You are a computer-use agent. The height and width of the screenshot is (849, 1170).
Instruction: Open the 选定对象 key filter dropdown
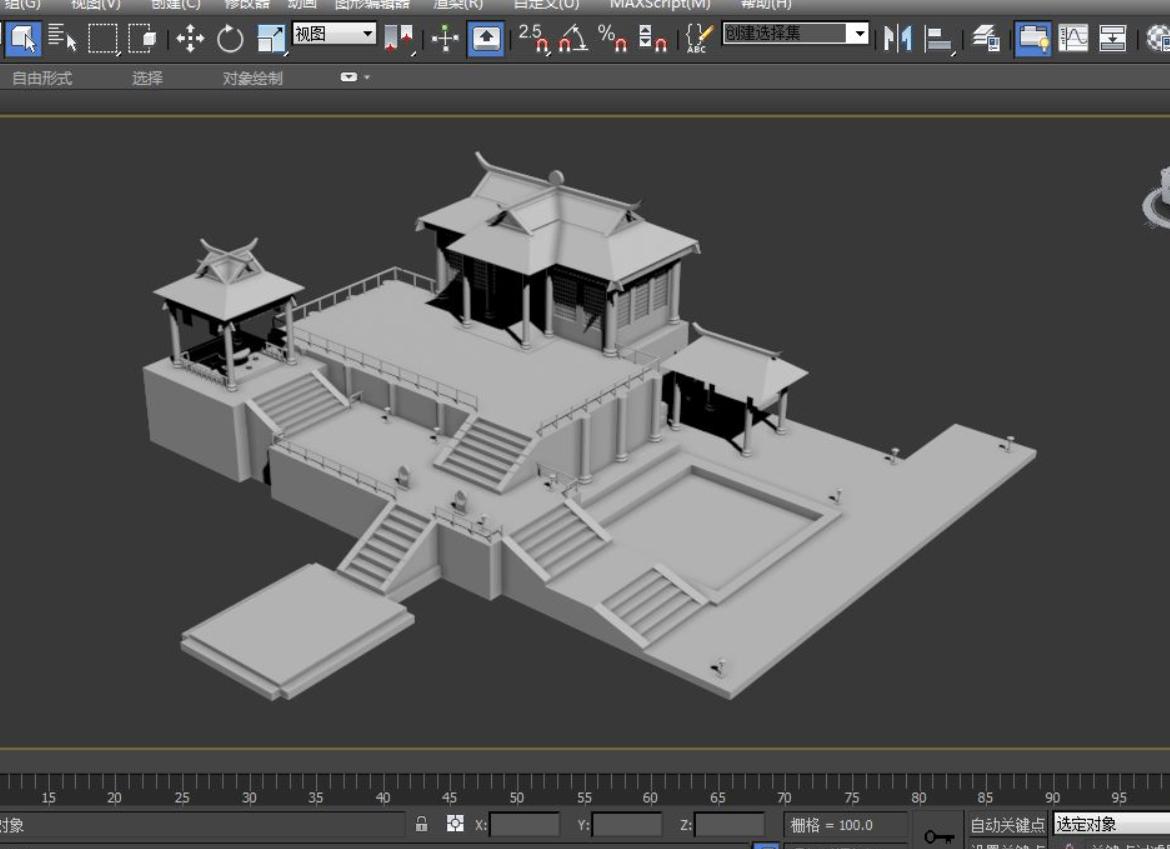click(1110, 825)
